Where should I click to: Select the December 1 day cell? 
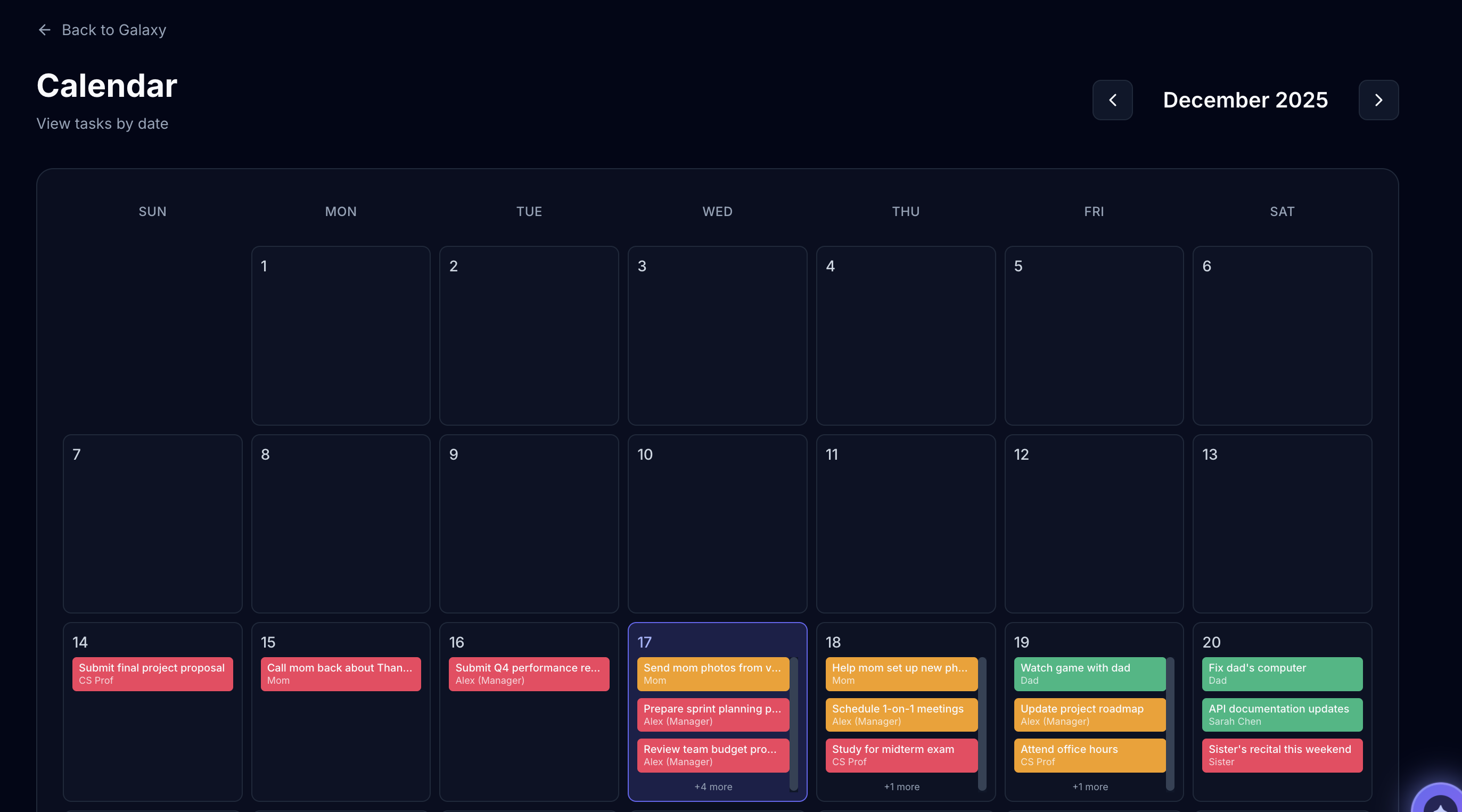click(x=341, y=335)
